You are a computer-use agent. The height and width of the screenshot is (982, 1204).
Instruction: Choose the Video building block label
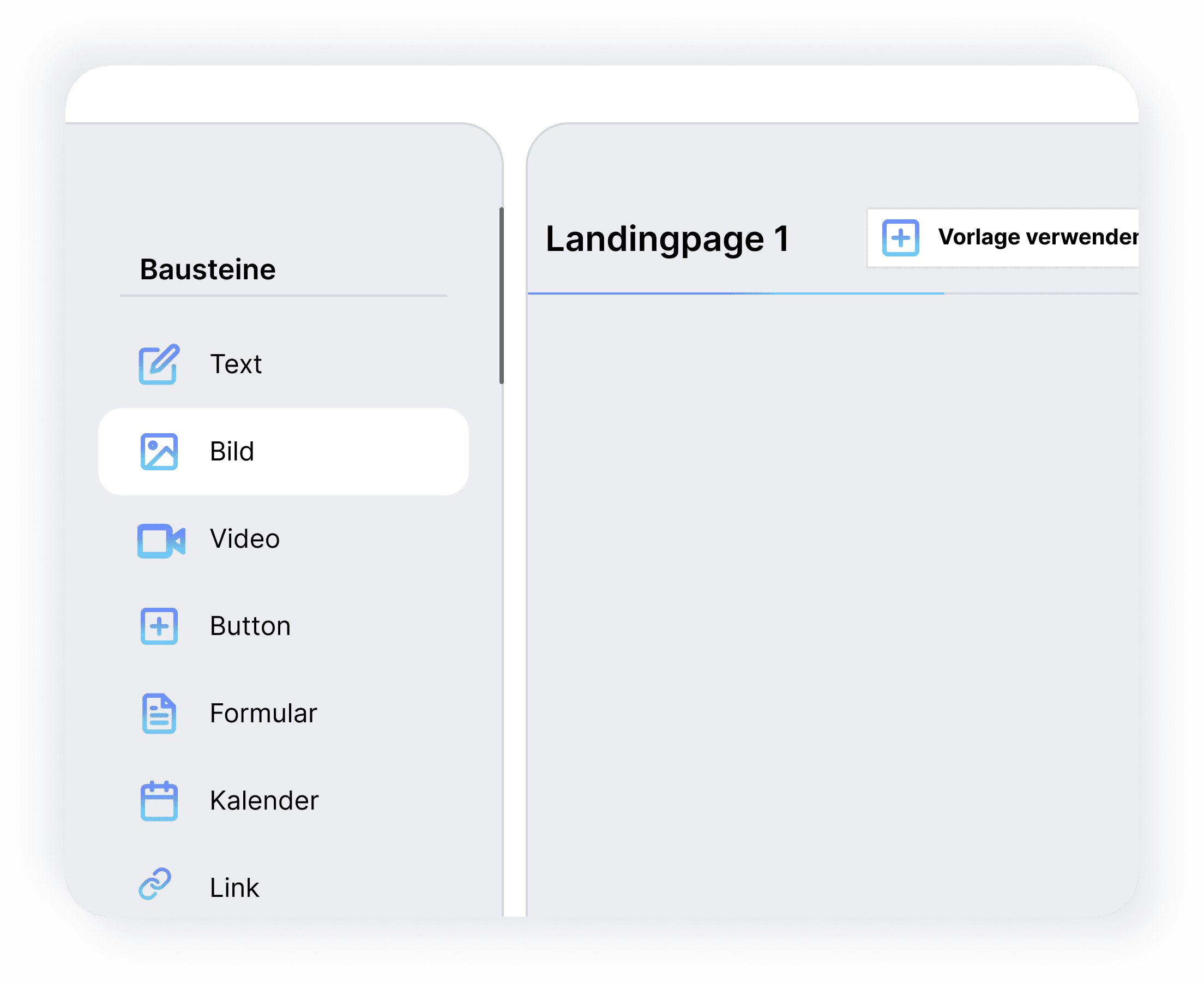pos(244,539)
